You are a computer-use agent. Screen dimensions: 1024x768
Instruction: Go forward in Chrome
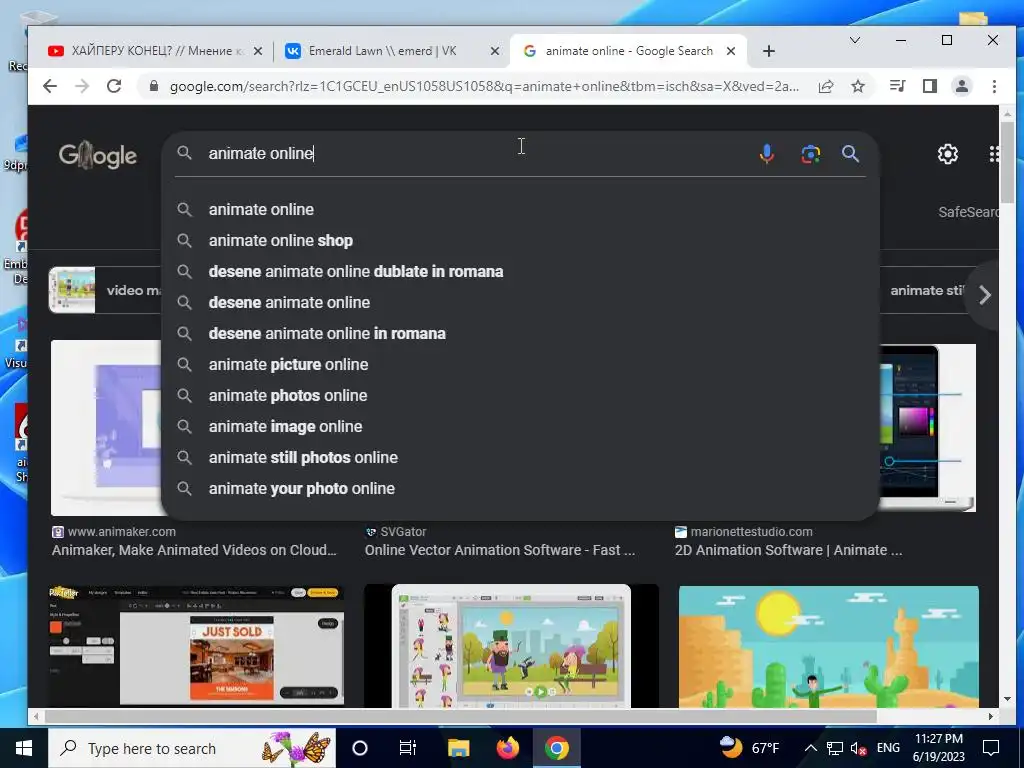click(82, 86)
